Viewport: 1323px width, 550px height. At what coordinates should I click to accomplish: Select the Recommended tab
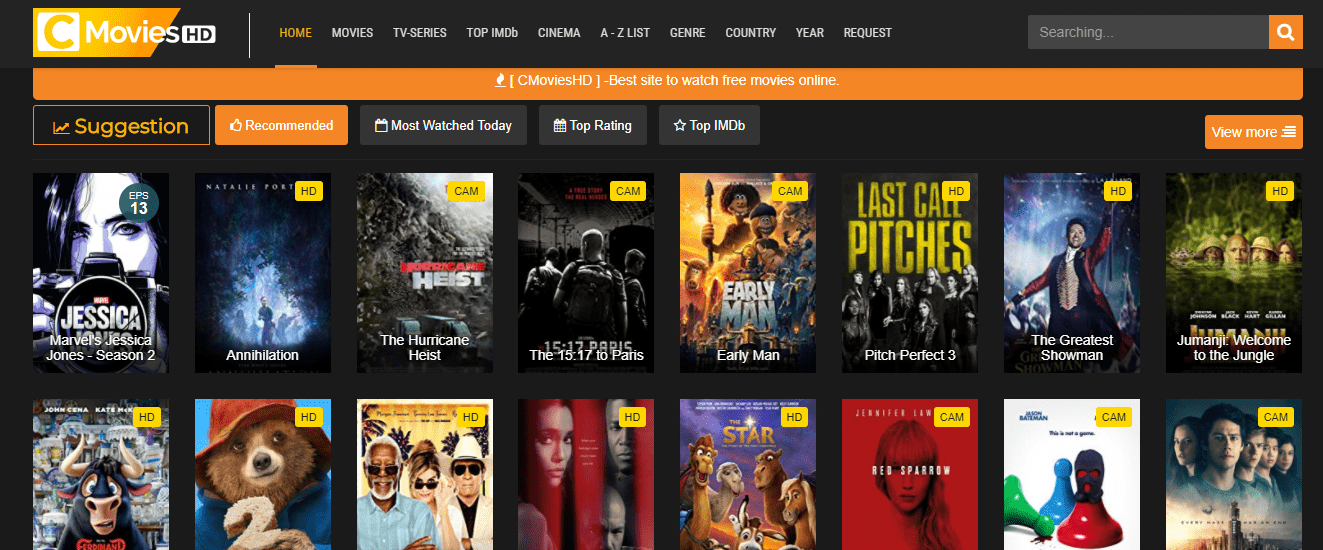tap(281, 125)
